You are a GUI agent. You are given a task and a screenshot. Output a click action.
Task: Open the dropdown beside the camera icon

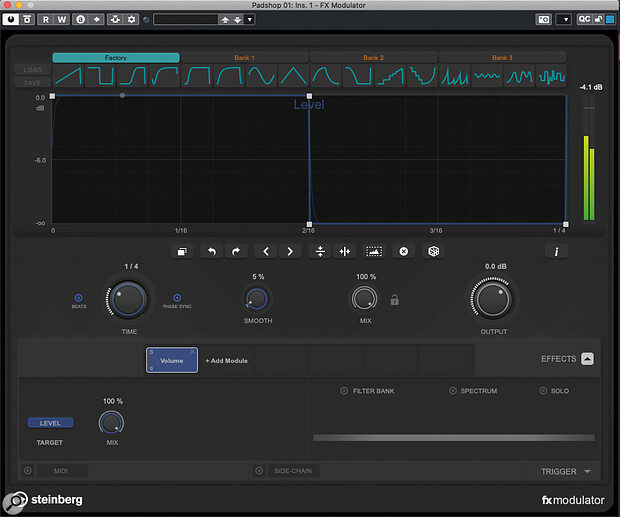point(564,19)
